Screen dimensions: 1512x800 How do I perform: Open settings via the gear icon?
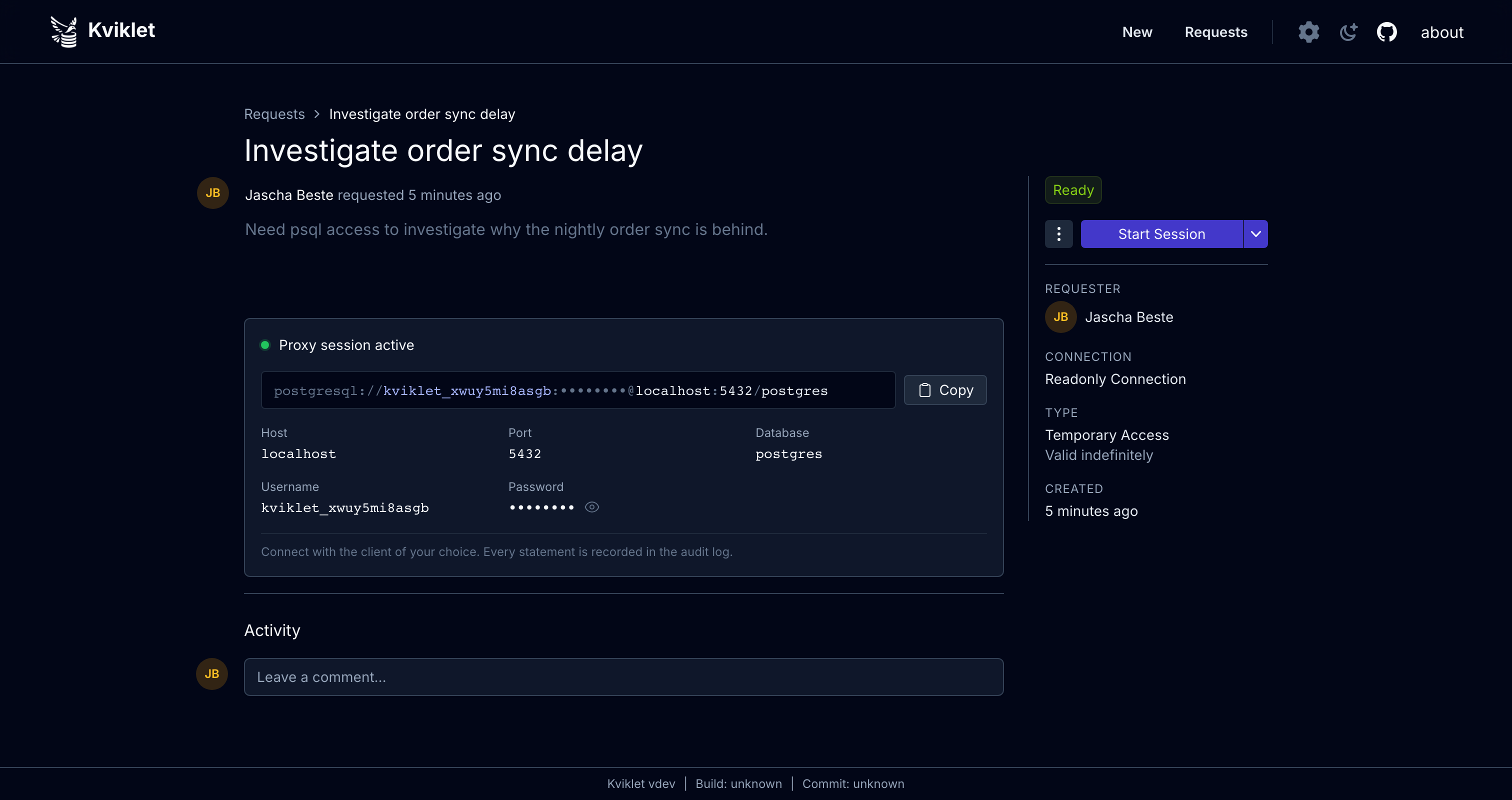pyautogui.click(x=1308, y=31)
